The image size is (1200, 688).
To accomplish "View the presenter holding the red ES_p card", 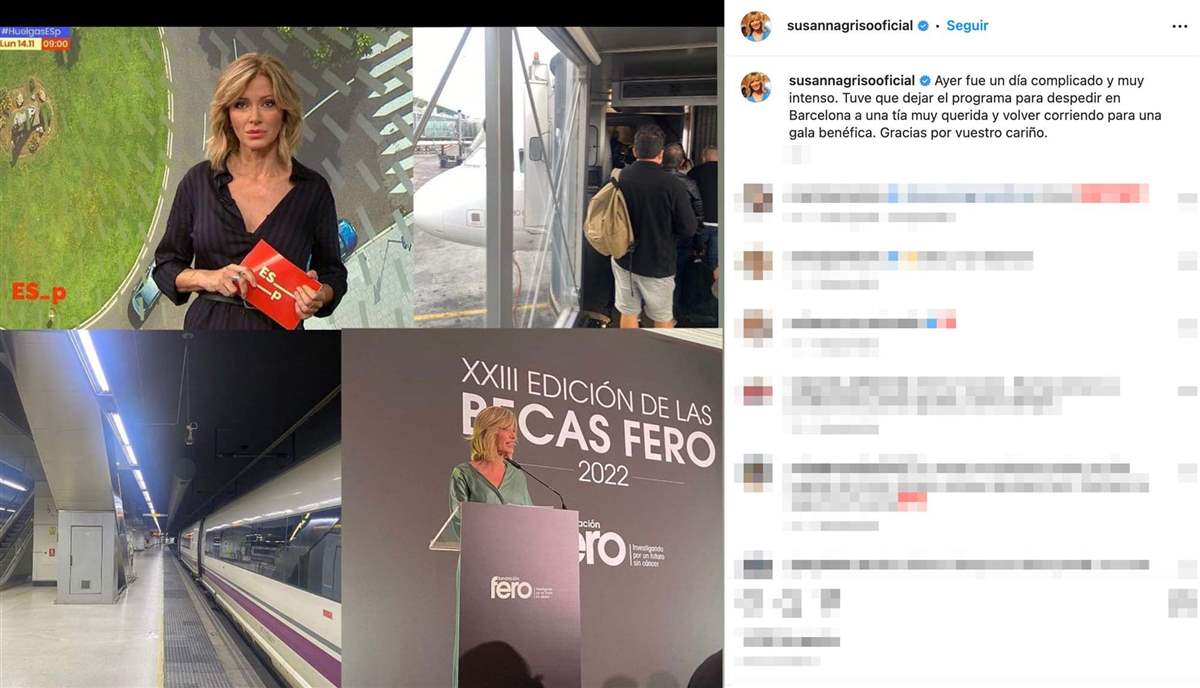I will [x=206, y=178].
